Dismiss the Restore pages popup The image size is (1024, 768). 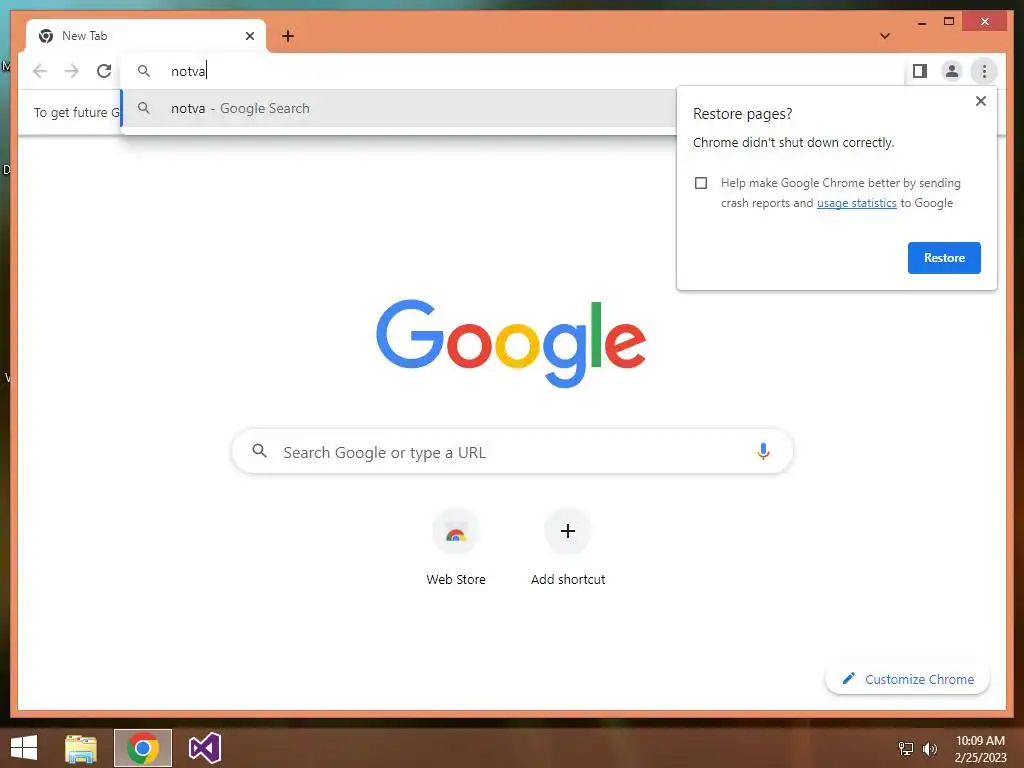click(980, 101)
